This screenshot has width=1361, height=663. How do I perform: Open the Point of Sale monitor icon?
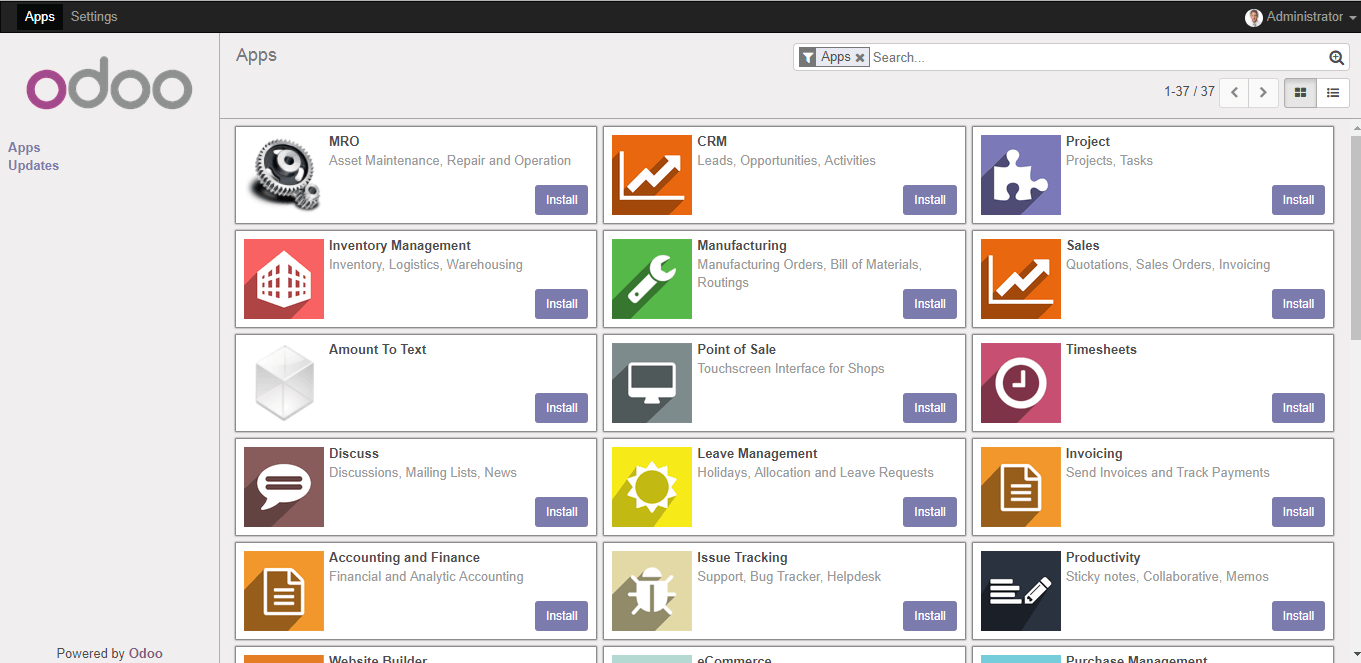click(652, 383)
